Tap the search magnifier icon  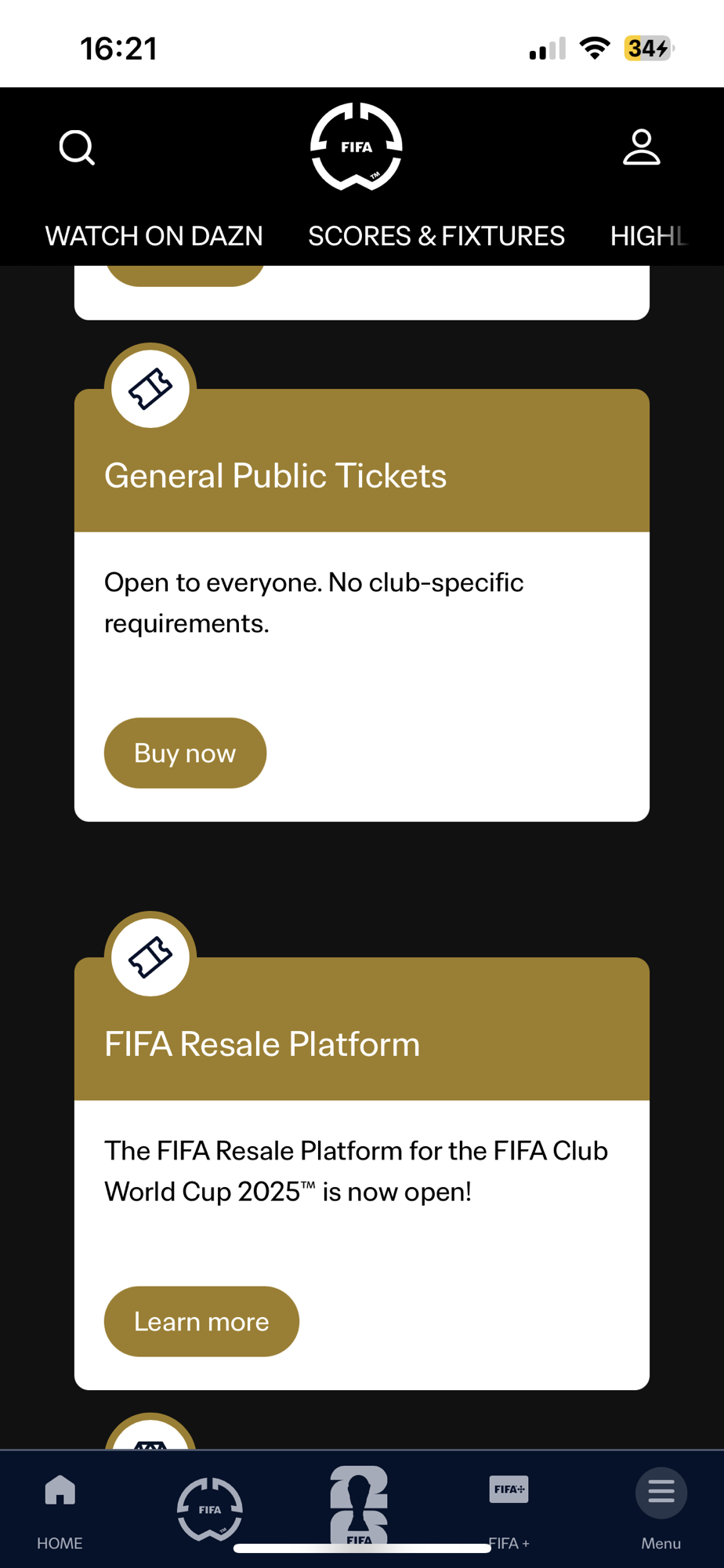coord(77,147)
